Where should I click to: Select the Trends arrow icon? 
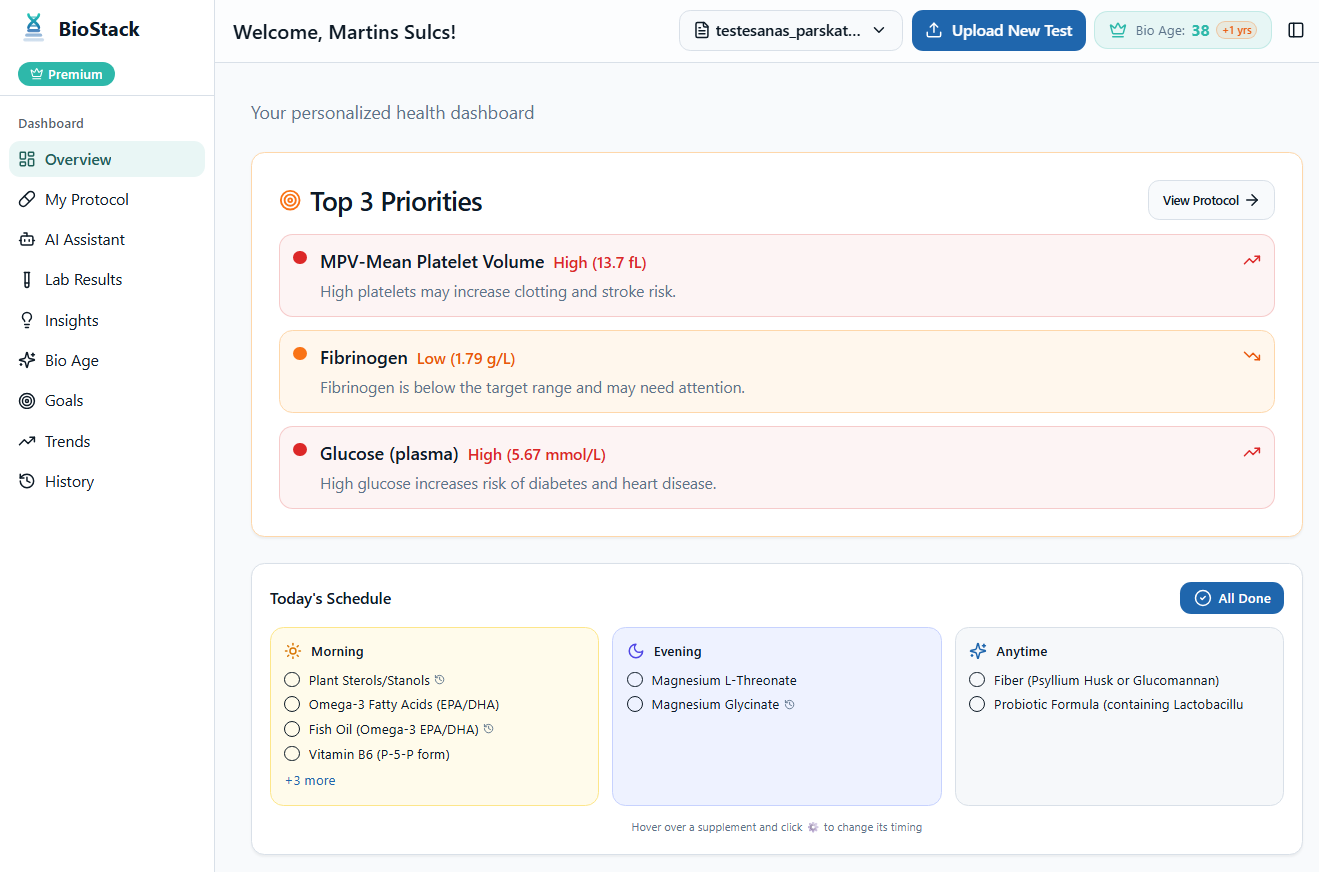pyautogui.click(x=25, y=441)
